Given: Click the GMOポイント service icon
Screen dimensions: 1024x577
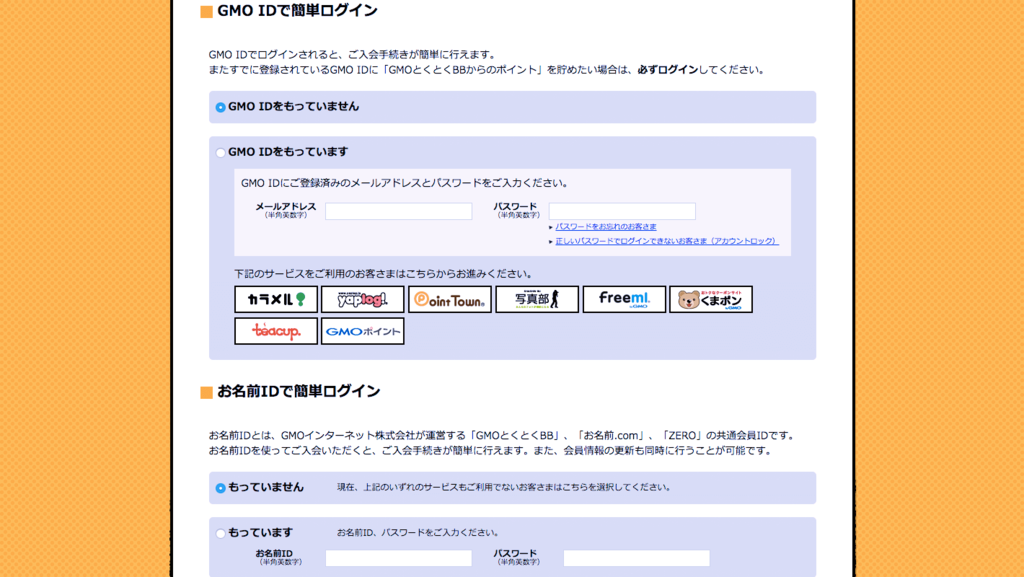Looking at the screenshot, I should click(x=362, y=331).
